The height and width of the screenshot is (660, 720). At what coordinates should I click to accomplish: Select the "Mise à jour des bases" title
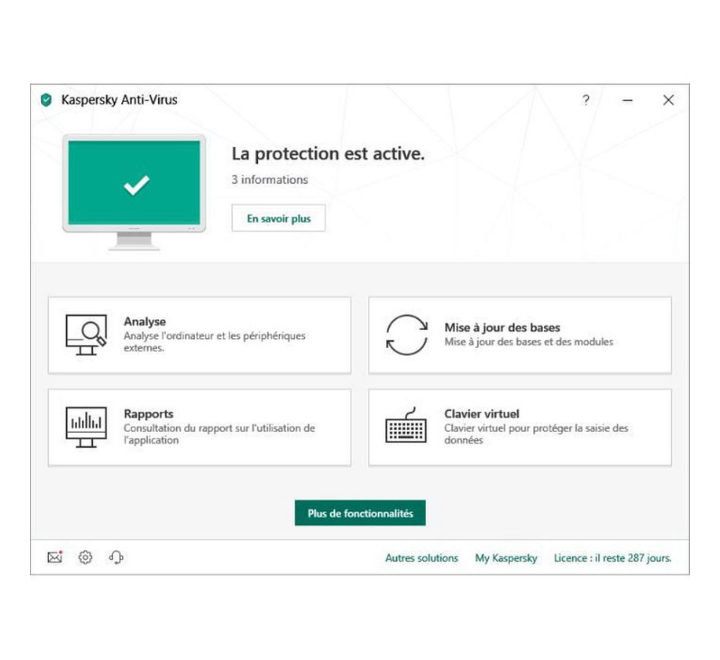(x=502, y=327)
